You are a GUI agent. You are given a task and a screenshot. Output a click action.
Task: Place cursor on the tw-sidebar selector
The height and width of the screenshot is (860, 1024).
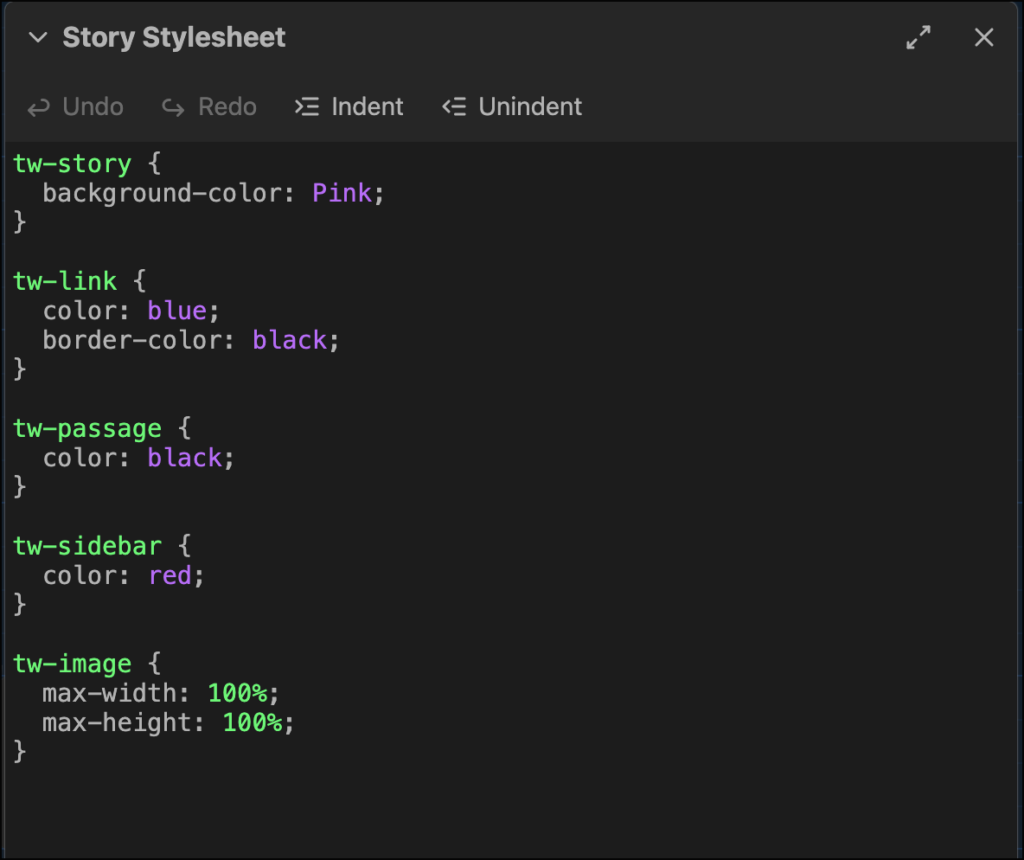[x=87, y=546]
